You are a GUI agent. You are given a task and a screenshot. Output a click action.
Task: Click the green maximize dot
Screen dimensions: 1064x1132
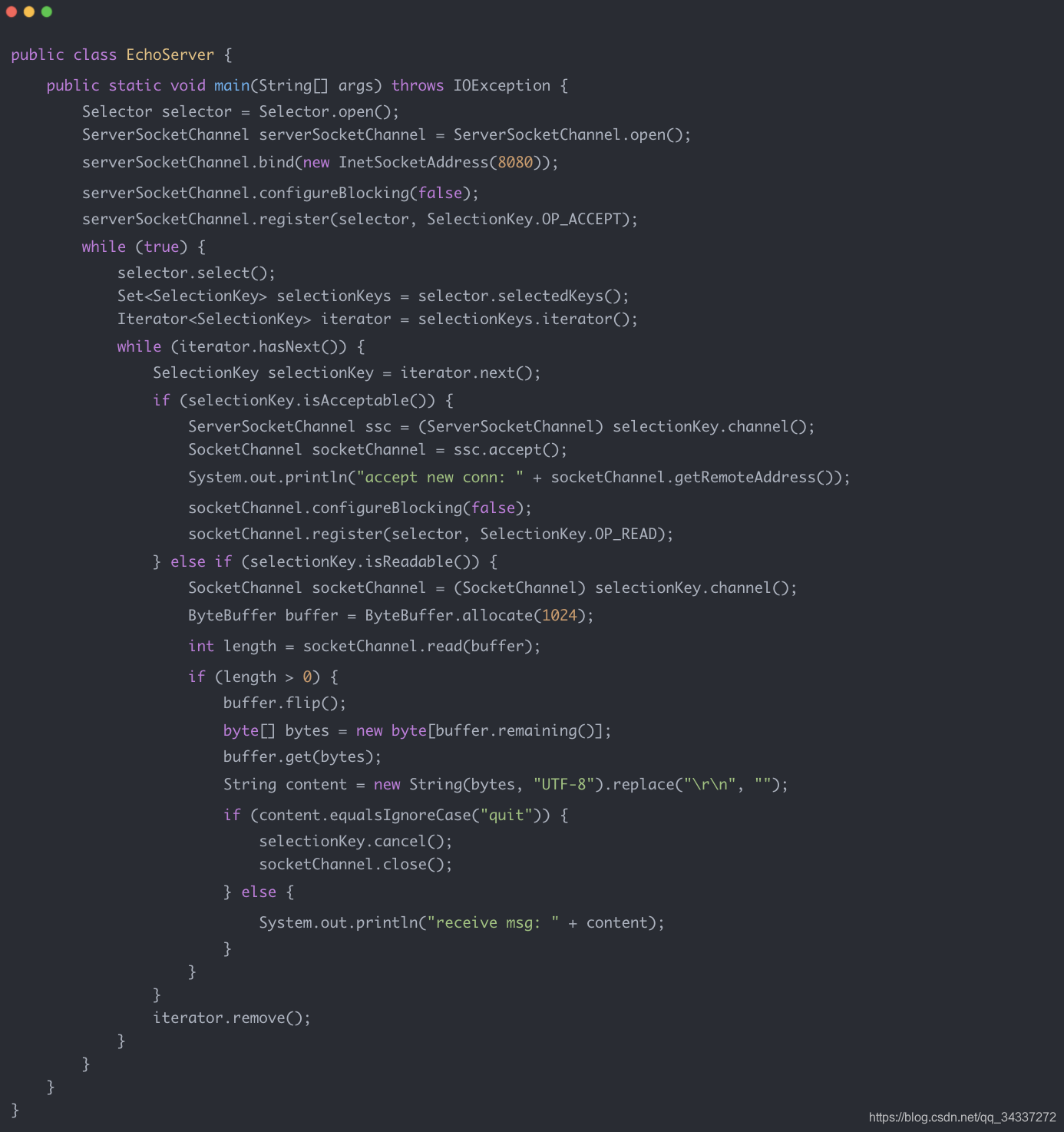[47, 12]
